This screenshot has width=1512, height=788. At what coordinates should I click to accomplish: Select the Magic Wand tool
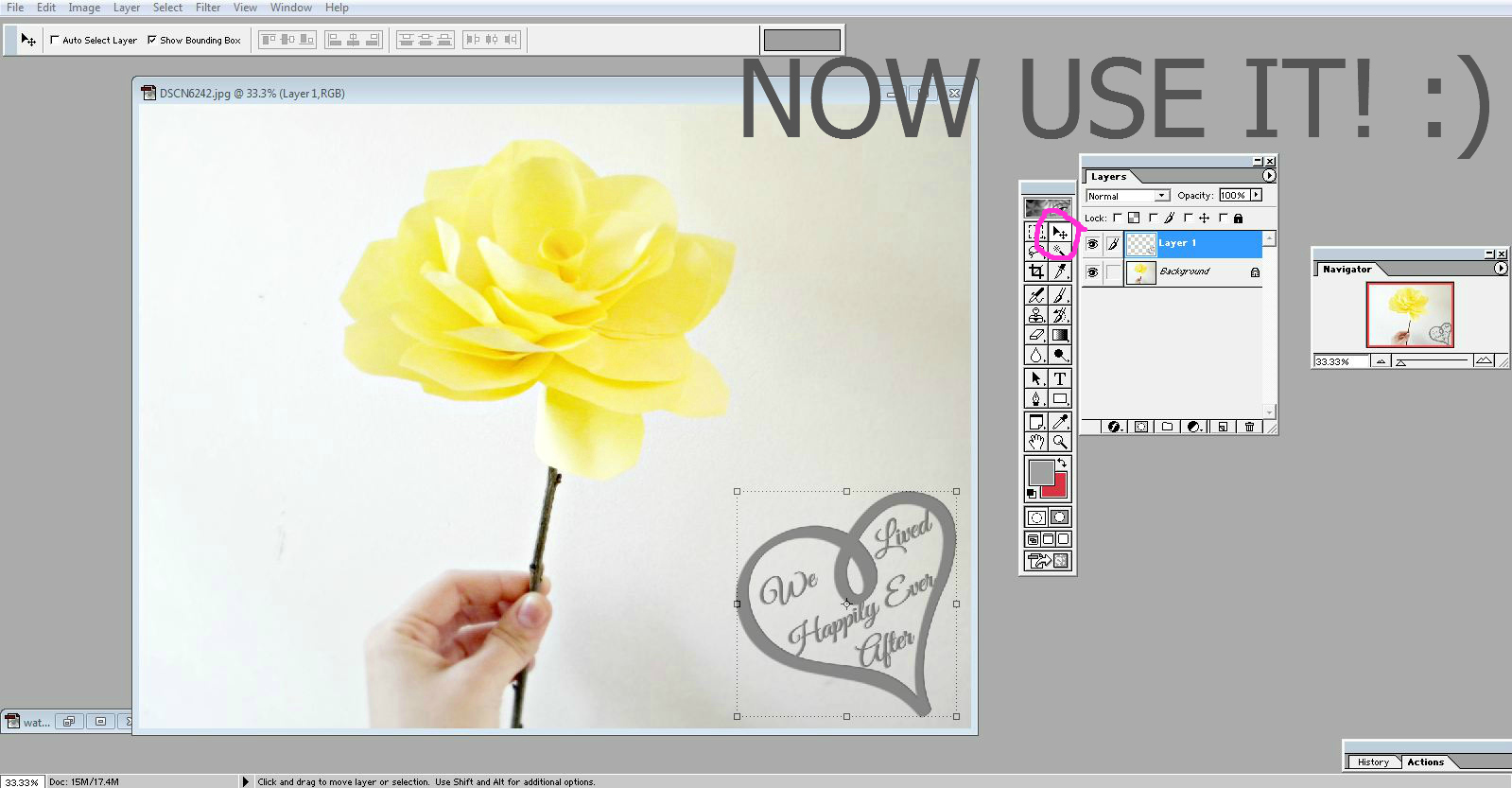pyautogui.click(x=1060, y=252)
